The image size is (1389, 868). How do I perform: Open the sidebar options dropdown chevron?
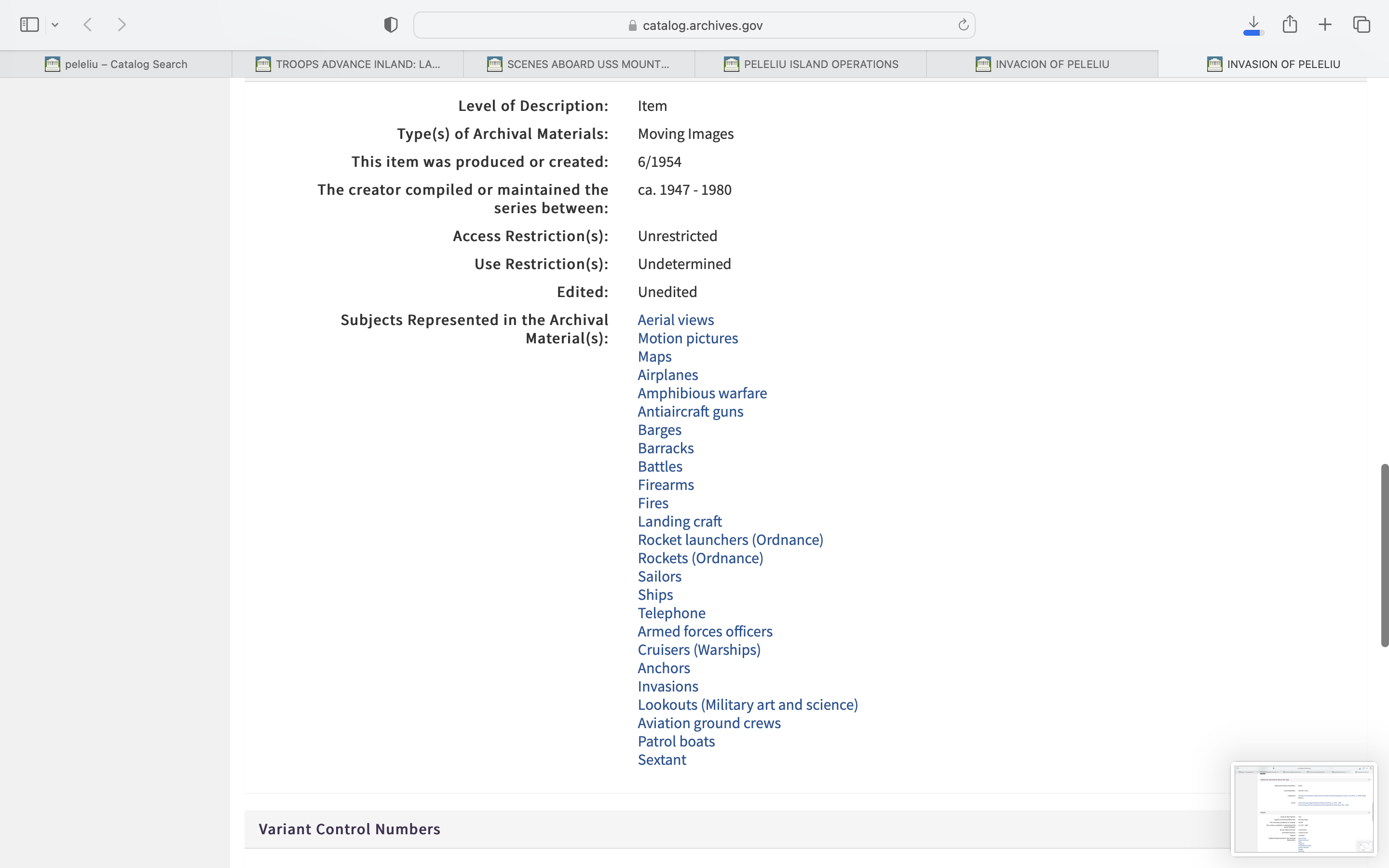(55, 25)
